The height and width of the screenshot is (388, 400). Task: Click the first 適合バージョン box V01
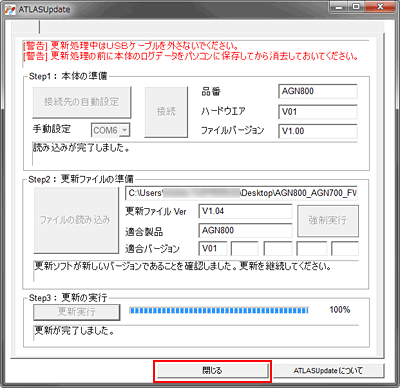[213, 249]
